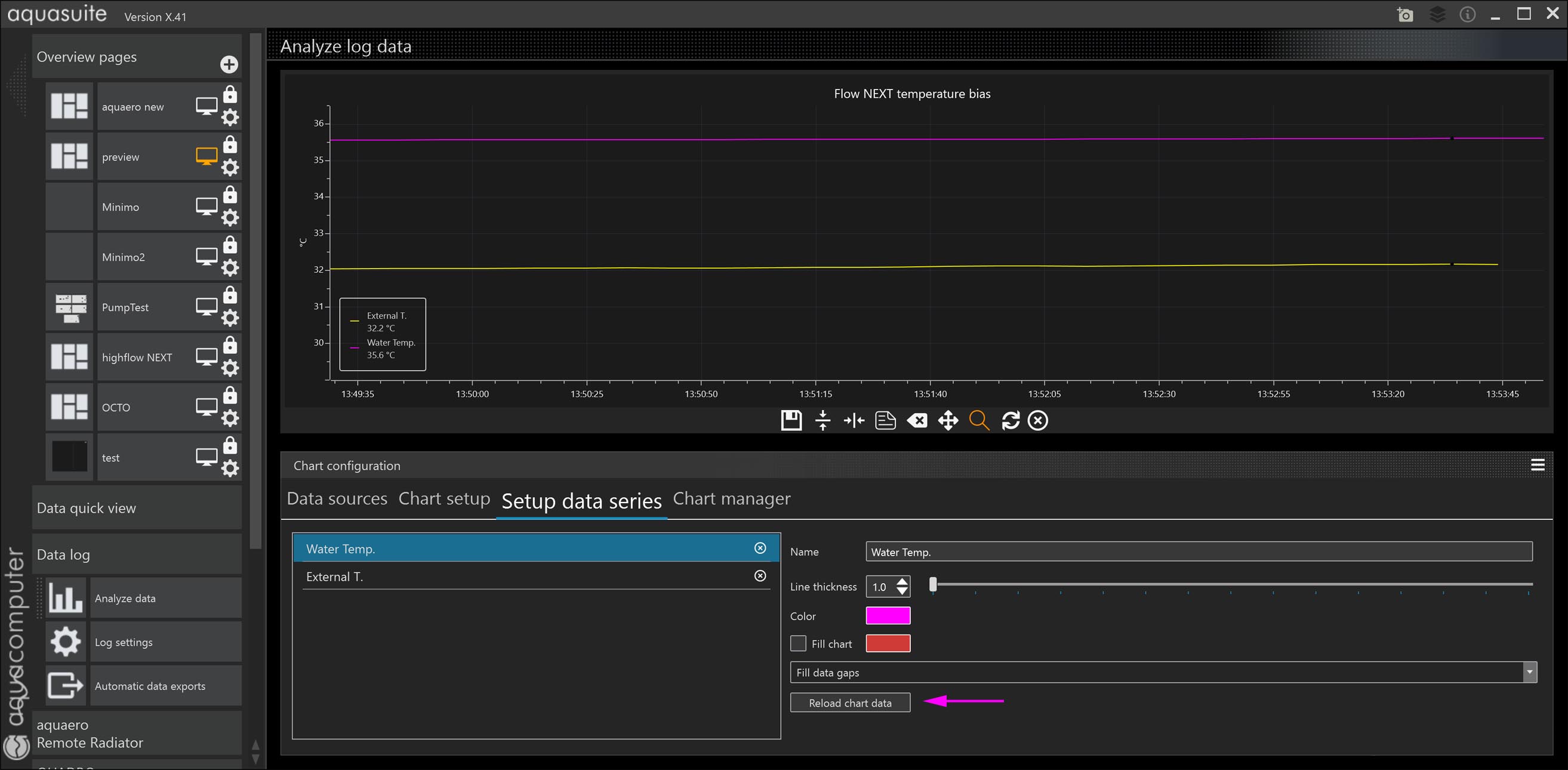Open the Fill data gaps dropdown
1568x770 pixels.
pyautogui.click(x=1529, y=673)
